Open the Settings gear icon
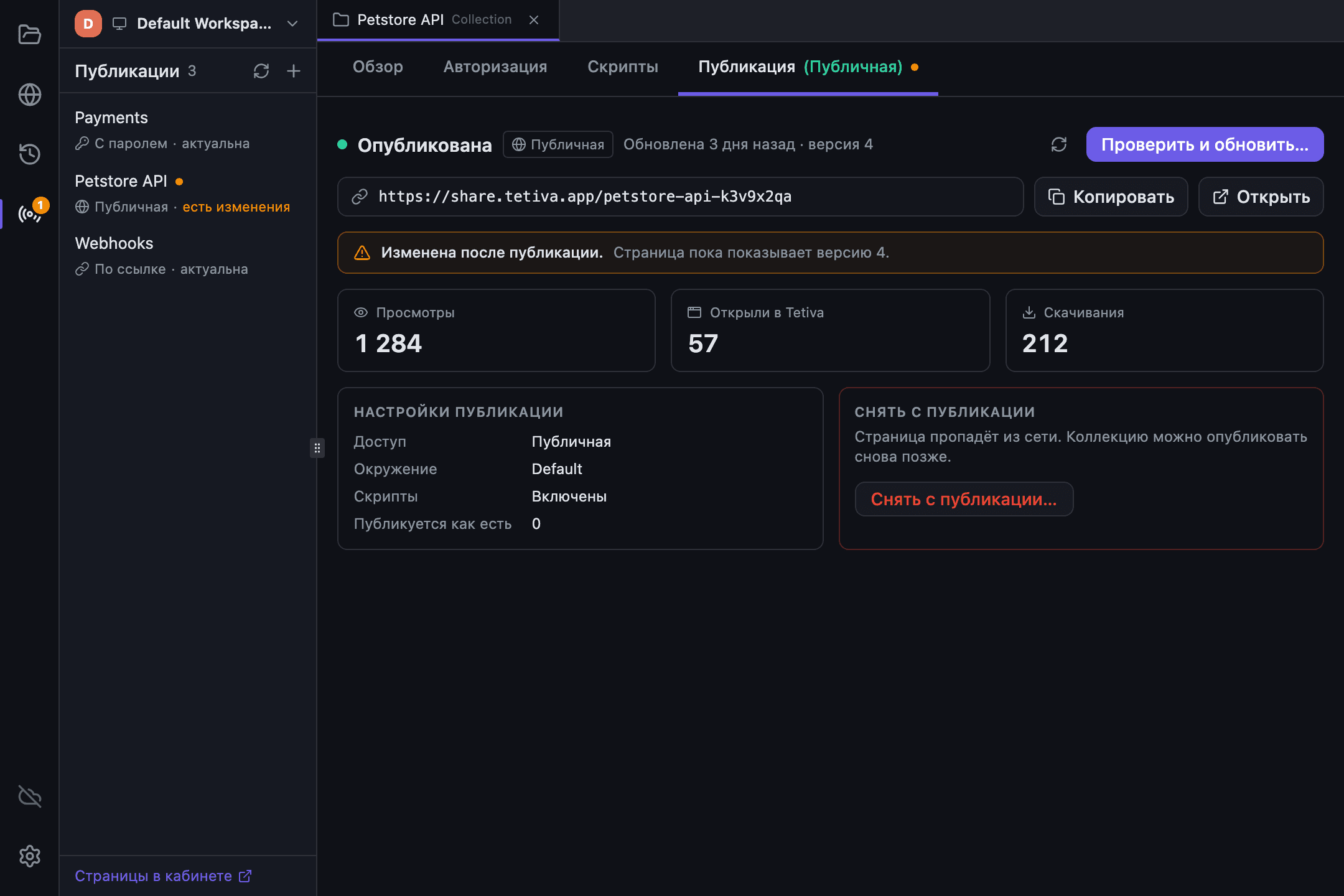1344x896 pixels. pyautogui.click(x=29, y=856)
